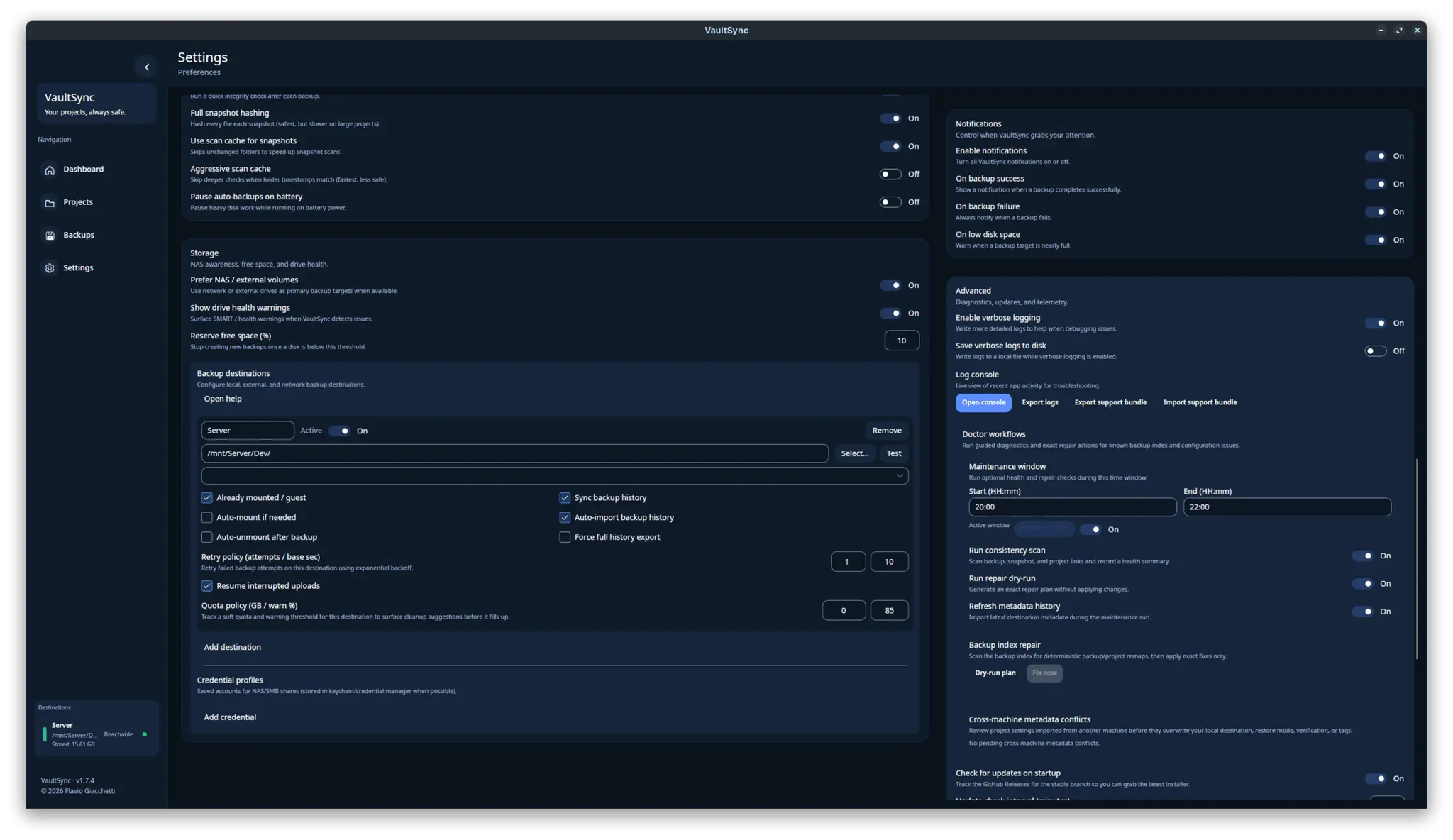Open Settings navigation item
This screenshot has width=1453, height=840.
click(x=96, y=267)
